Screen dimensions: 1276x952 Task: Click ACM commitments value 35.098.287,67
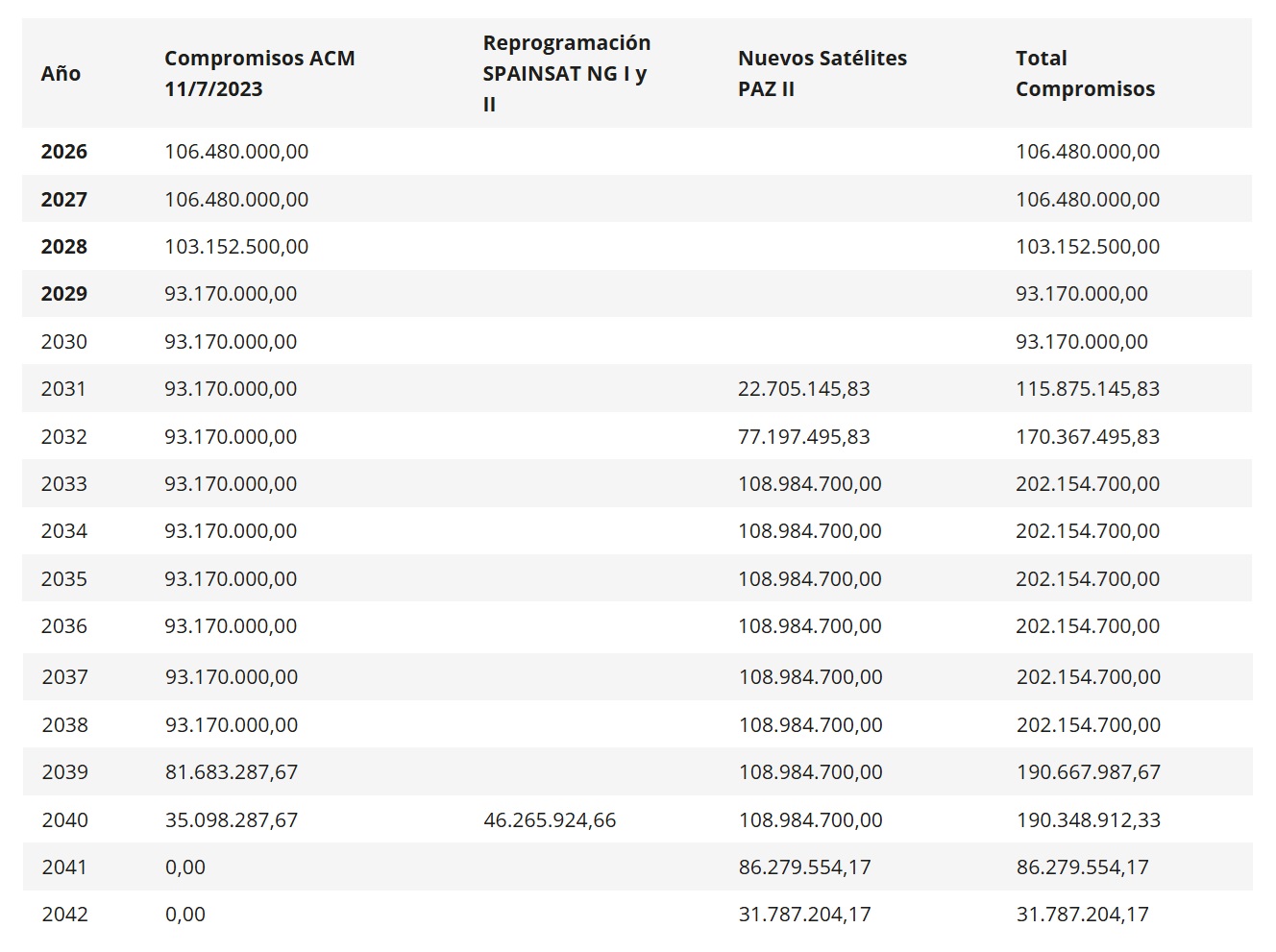click(x=232, y=820)
